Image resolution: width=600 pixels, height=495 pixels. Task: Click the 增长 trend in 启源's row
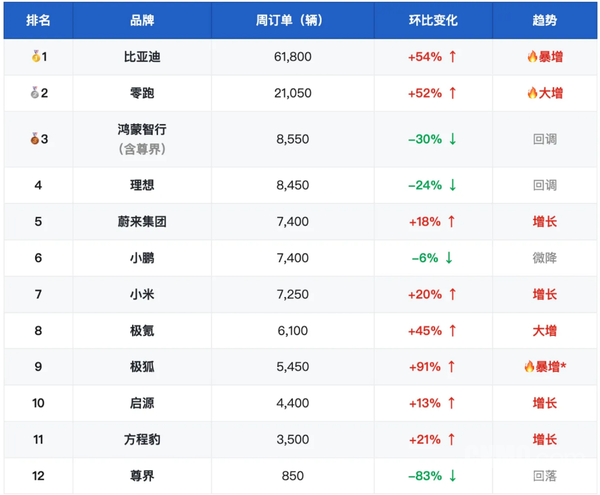[x=545, y=403]
